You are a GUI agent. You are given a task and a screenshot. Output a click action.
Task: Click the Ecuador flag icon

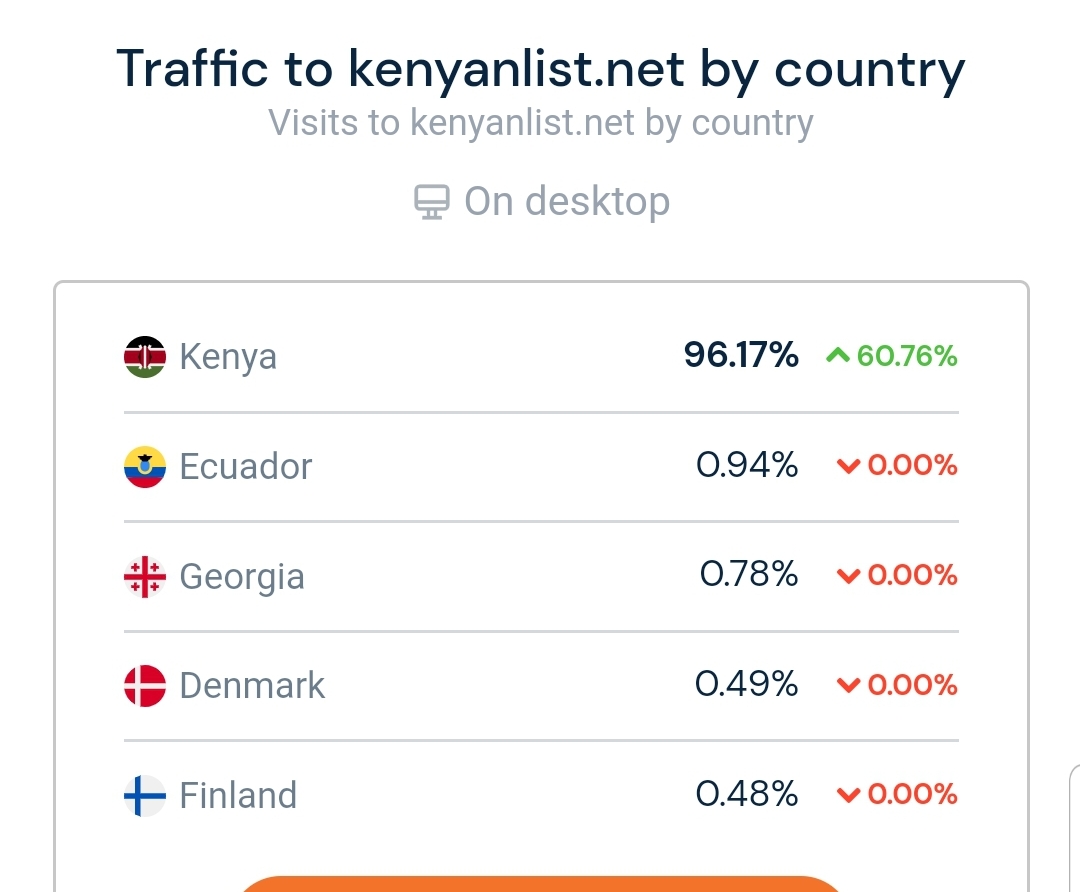pos(145,467)
